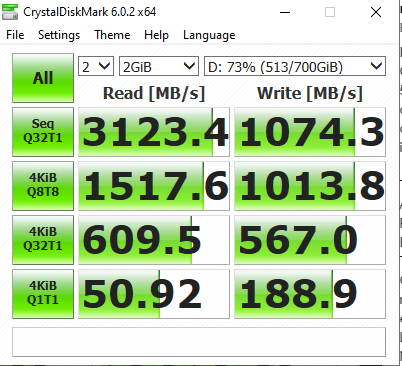
Task: Expand the 2GiB test size dropdown
Action: coord(159,66)
